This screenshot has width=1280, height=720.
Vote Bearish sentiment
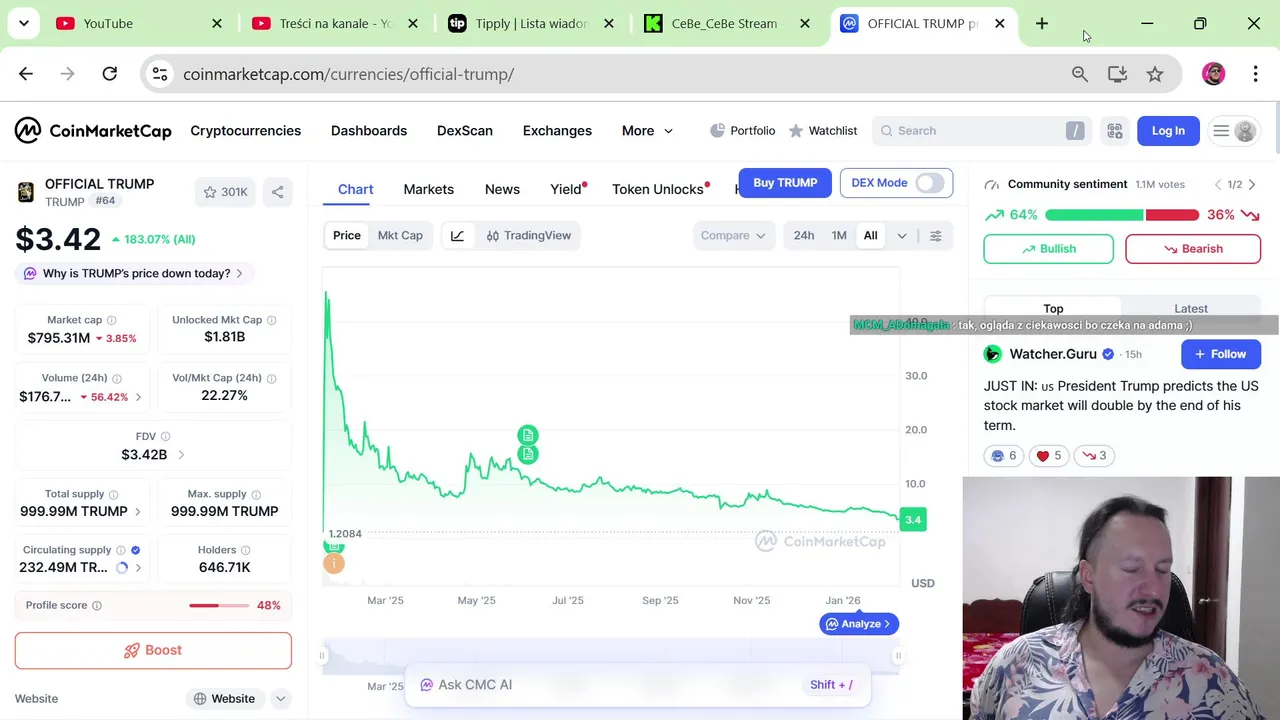click(x=1193, y=249)
